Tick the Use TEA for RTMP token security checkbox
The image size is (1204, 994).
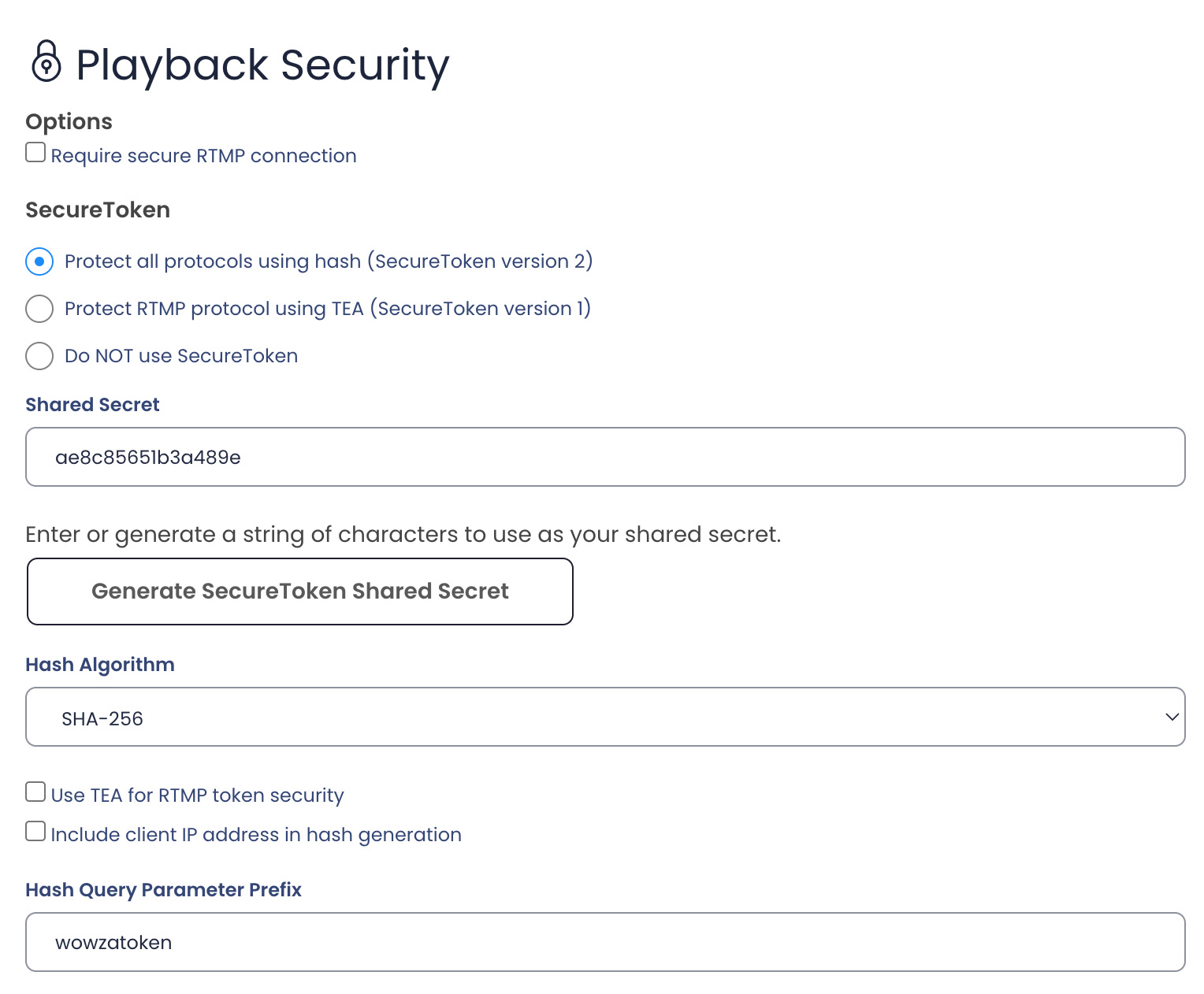(35, 792)
